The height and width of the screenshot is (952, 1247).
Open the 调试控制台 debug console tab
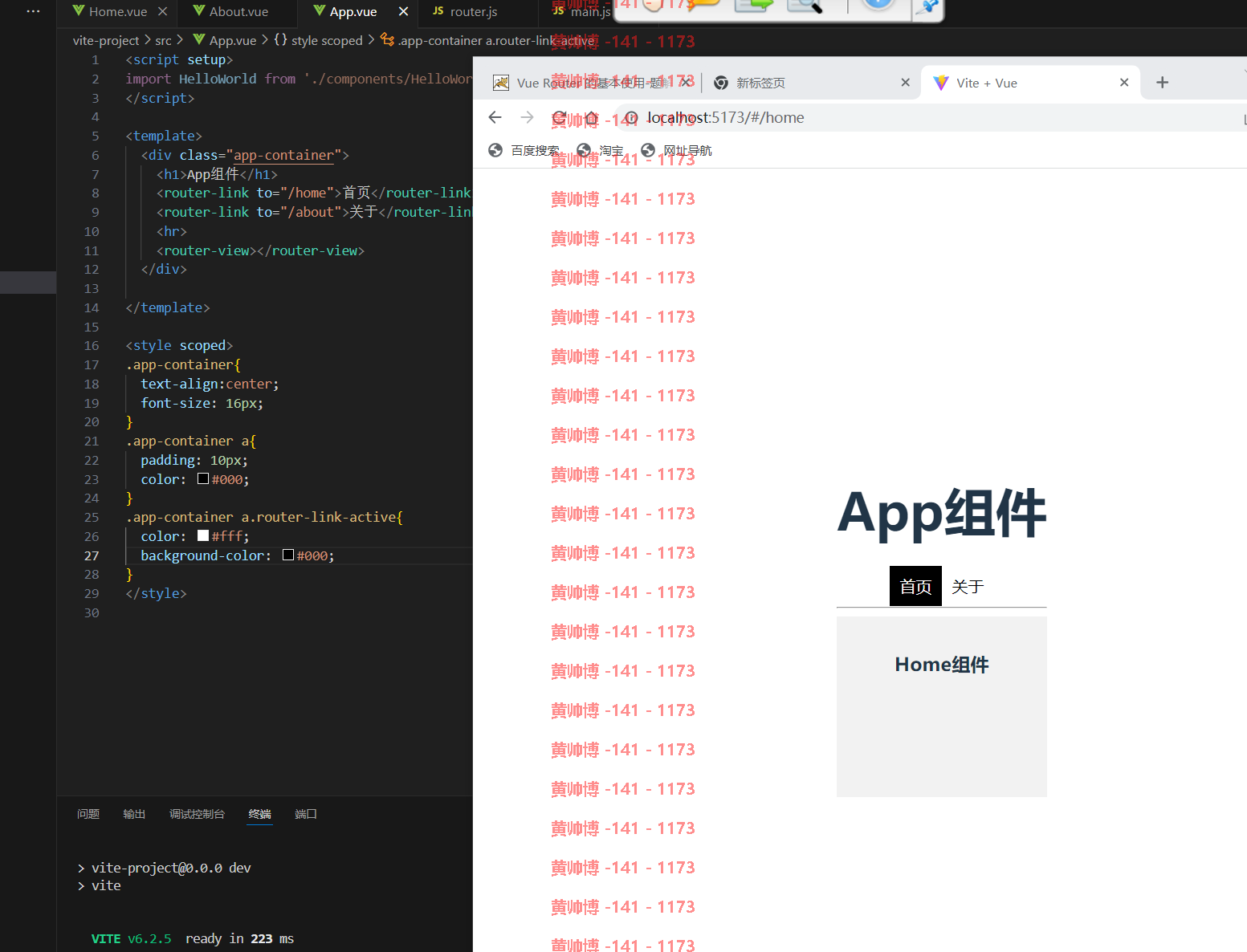click(197, 814)
